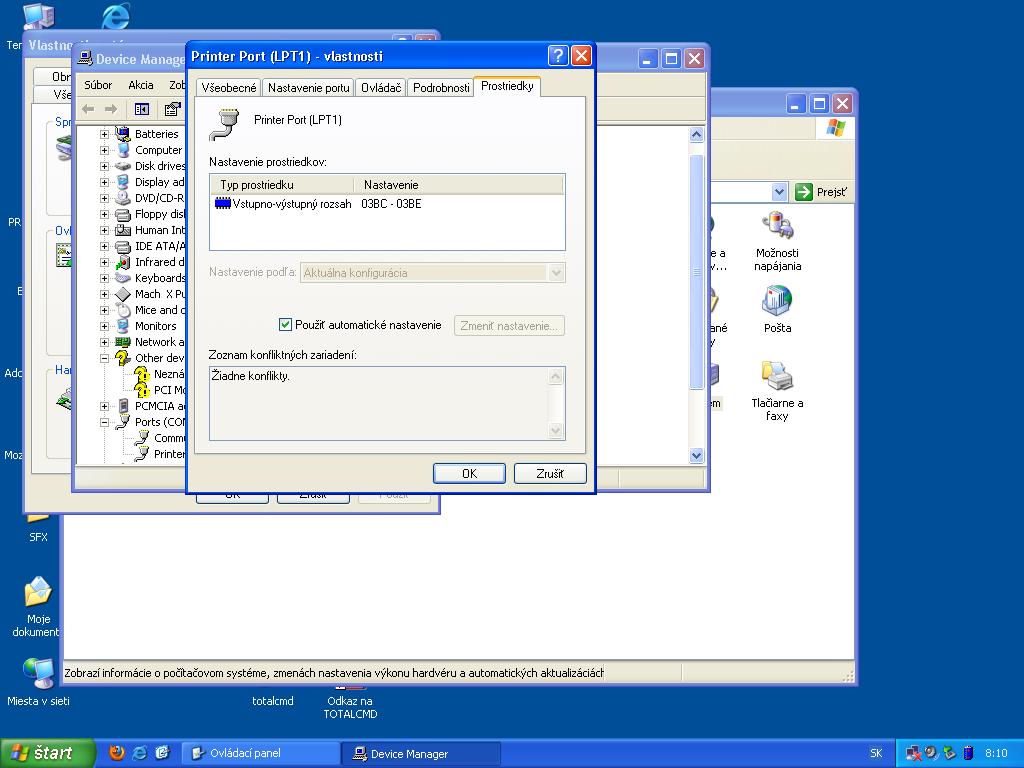Screen dimensions: 1024x768
Task: Click the properties icon in Device Manager toolbar
Action: (x=172, y=109)
